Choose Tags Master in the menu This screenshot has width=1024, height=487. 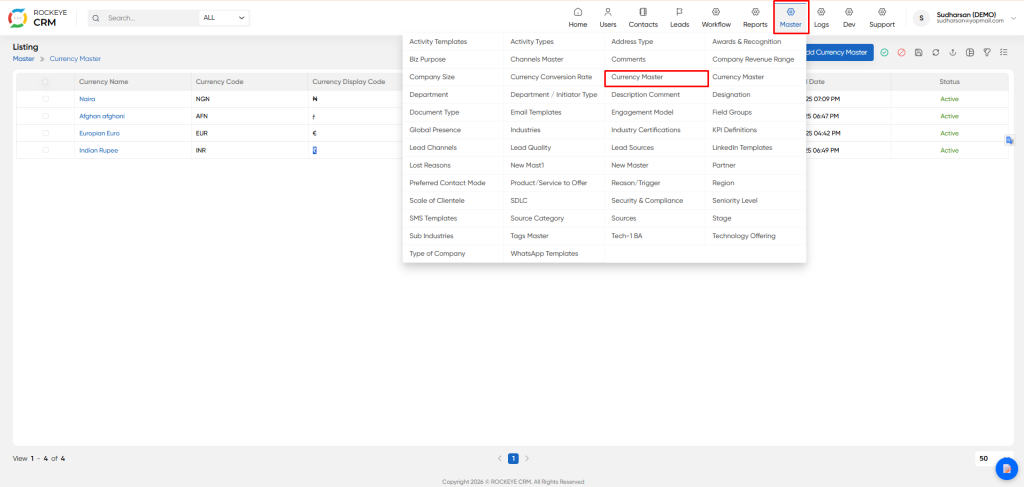click(x=530, y=236)
